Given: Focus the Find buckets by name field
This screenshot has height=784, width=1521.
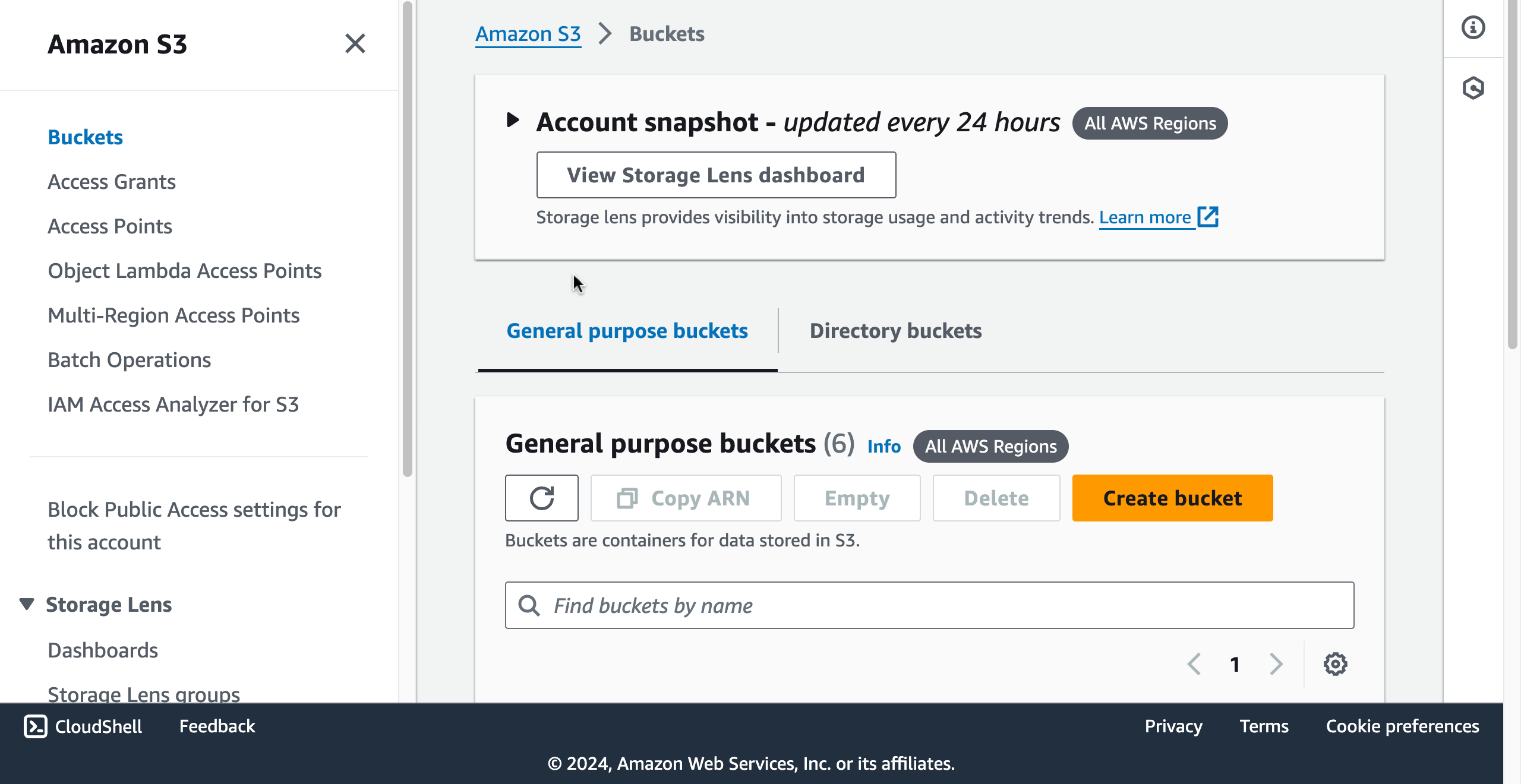Looking at the screenshot, I should pyautogui.click(x=930, y=605).
